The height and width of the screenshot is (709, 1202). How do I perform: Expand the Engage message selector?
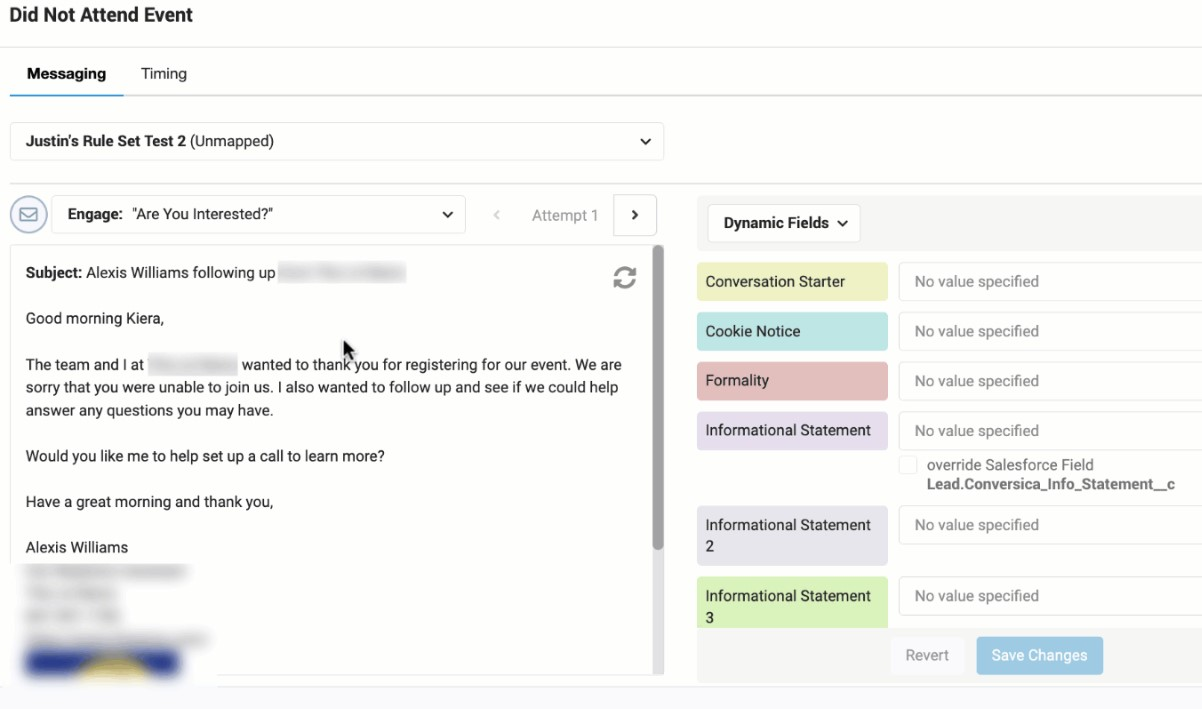coord(258,215)
